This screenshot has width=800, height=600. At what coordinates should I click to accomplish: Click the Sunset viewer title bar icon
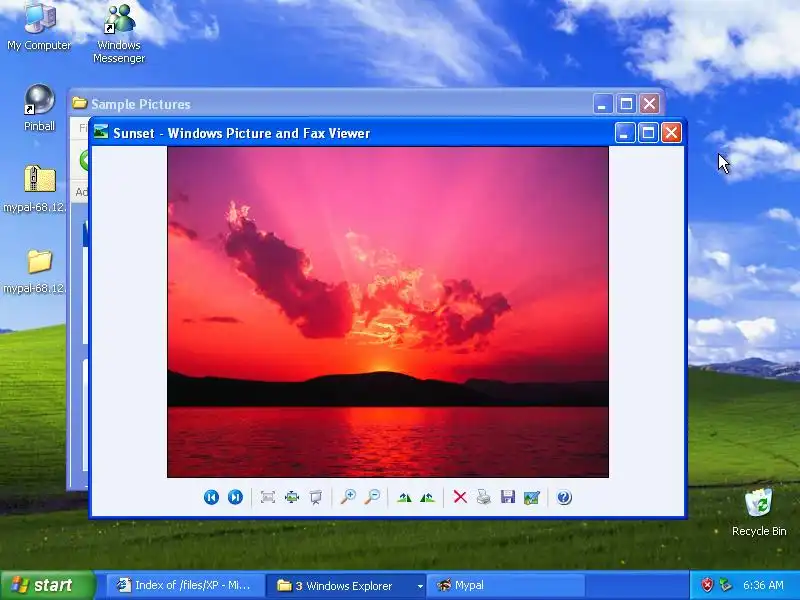101,133
